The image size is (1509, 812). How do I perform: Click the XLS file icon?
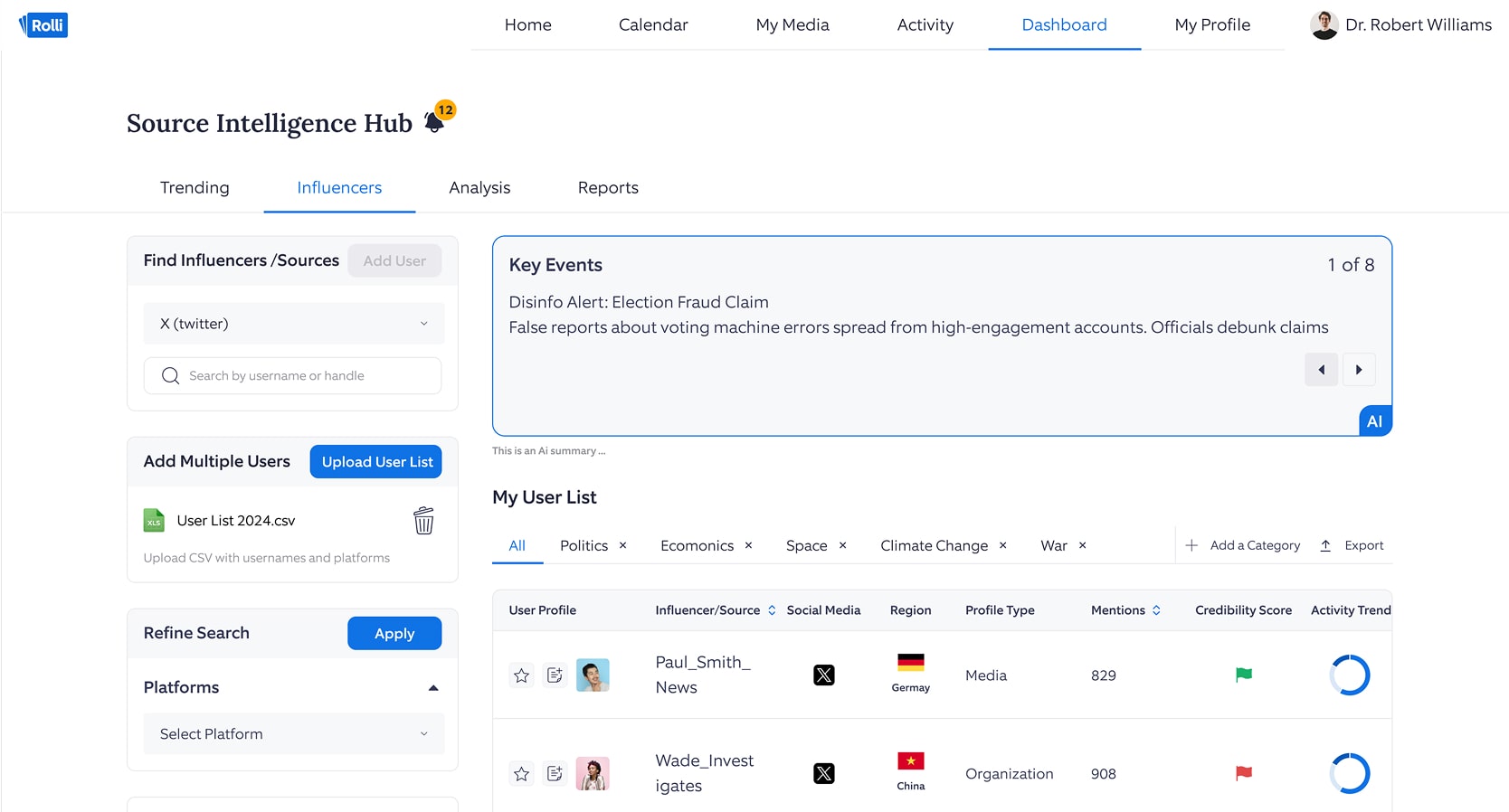(154, 521)
